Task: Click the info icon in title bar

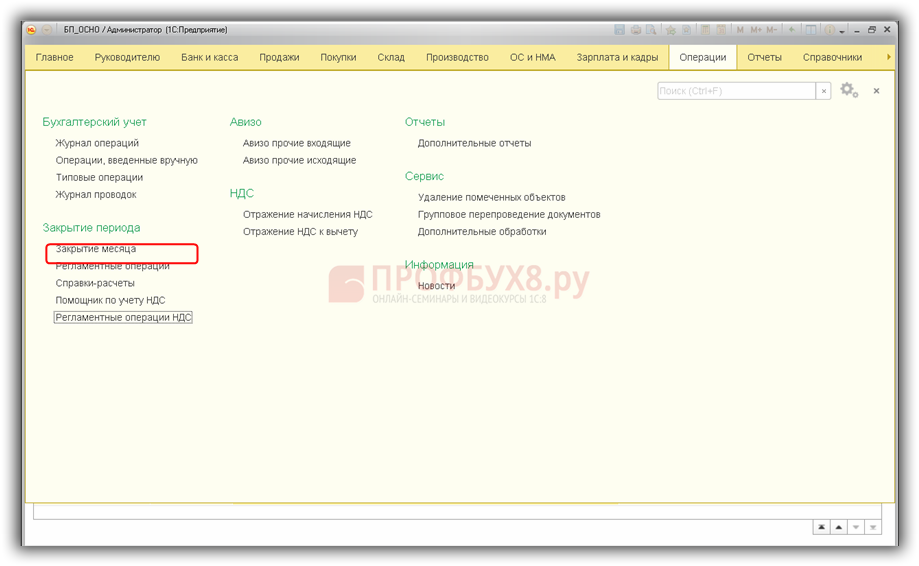Action: 829,30
